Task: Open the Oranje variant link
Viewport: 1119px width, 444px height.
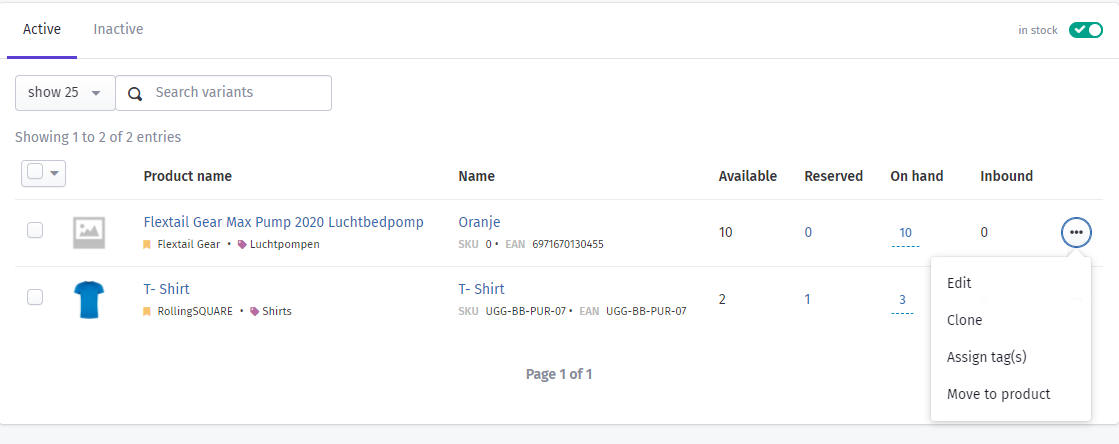Action: (x=480, y=222)
